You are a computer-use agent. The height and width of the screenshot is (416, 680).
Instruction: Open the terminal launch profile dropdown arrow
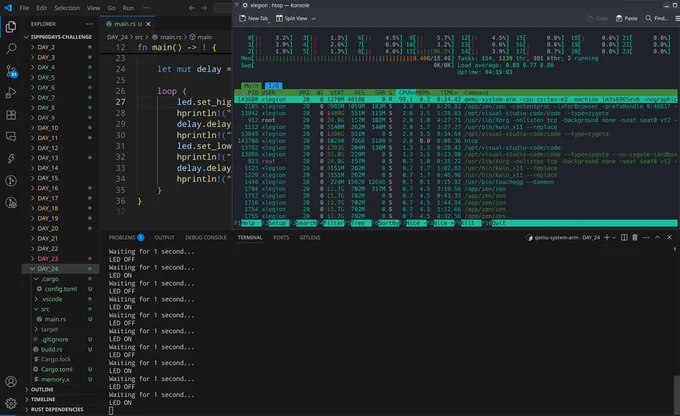614,238
